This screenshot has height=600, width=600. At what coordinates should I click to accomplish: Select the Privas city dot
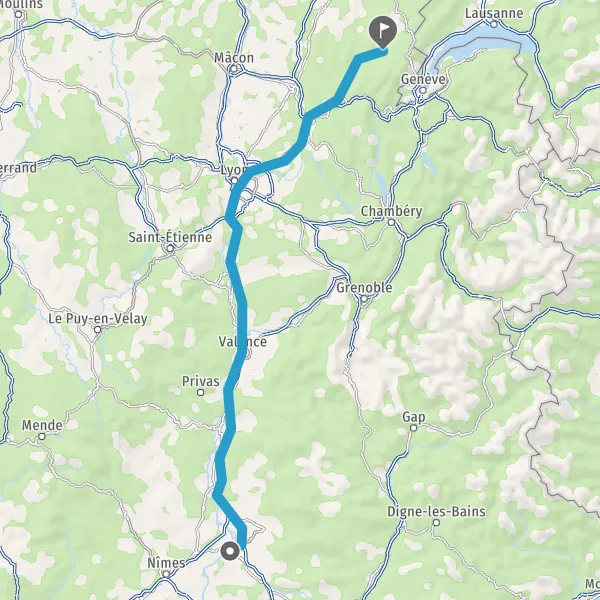pos(200,392)
